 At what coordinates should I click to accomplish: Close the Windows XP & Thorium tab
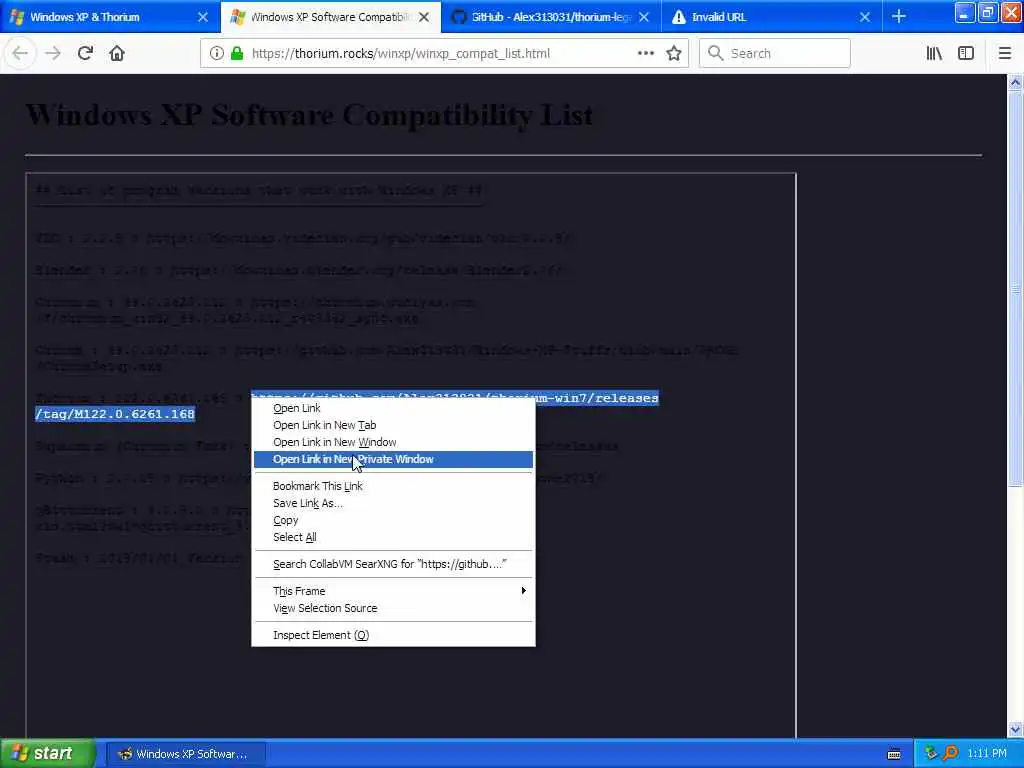point(203,17)
